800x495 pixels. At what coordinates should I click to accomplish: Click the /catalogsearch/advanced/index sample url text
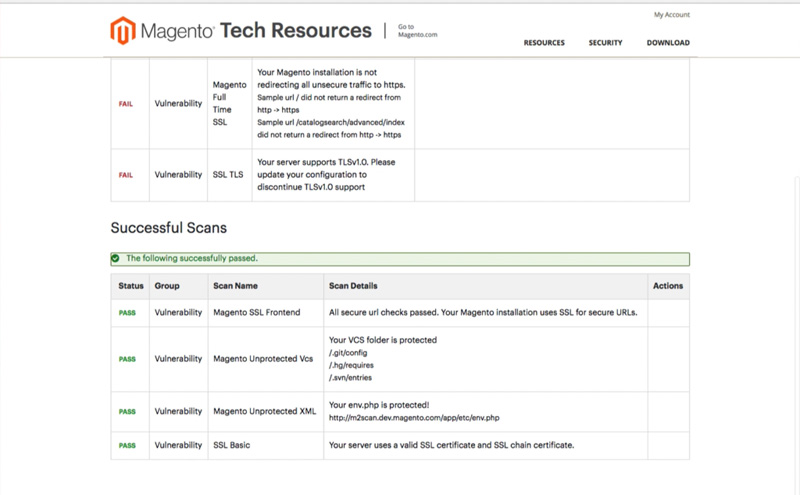(331, 129)
